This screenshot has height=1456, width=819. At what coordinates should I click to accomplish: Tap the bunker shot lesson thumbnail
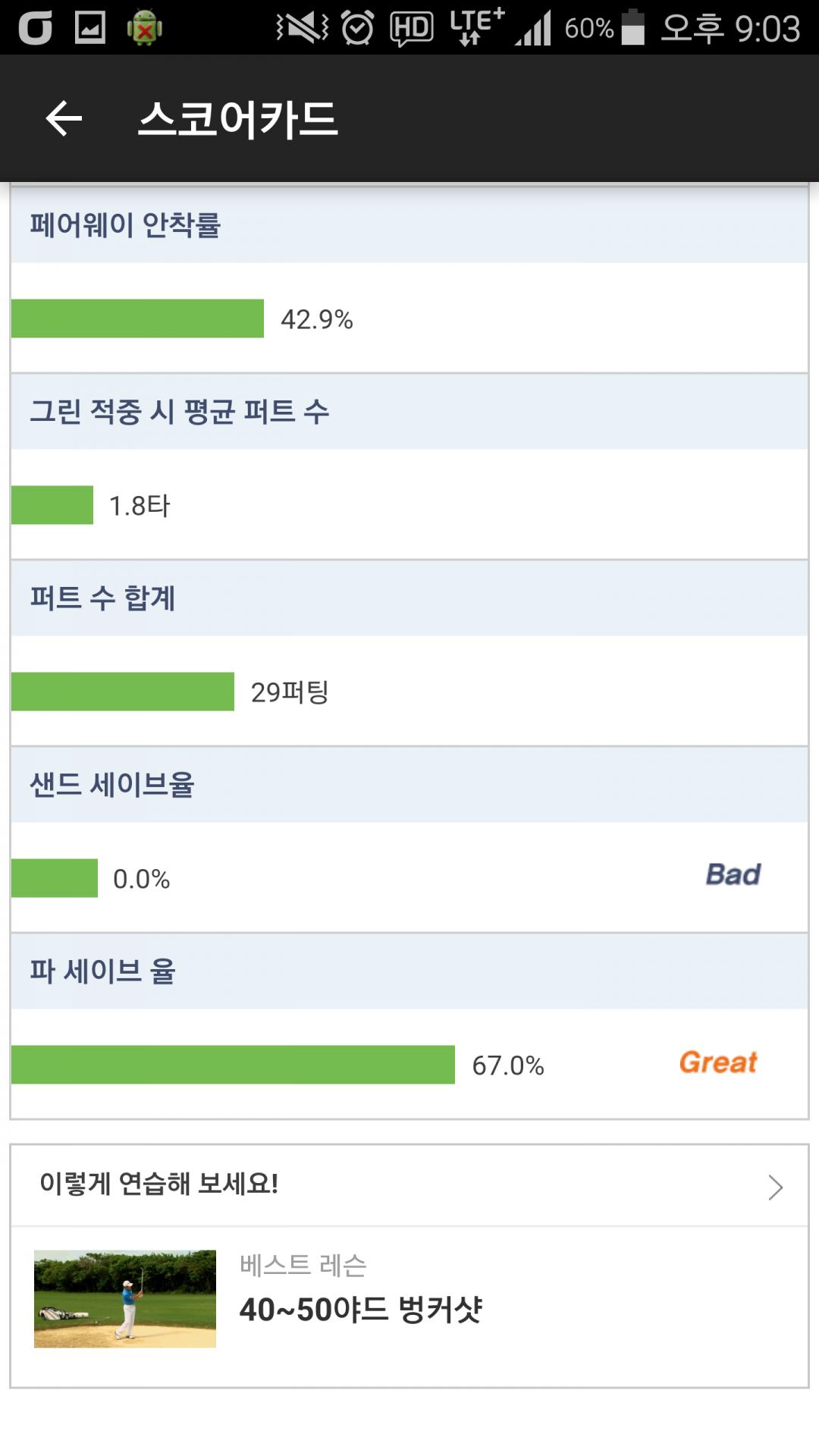(125, 1298)
